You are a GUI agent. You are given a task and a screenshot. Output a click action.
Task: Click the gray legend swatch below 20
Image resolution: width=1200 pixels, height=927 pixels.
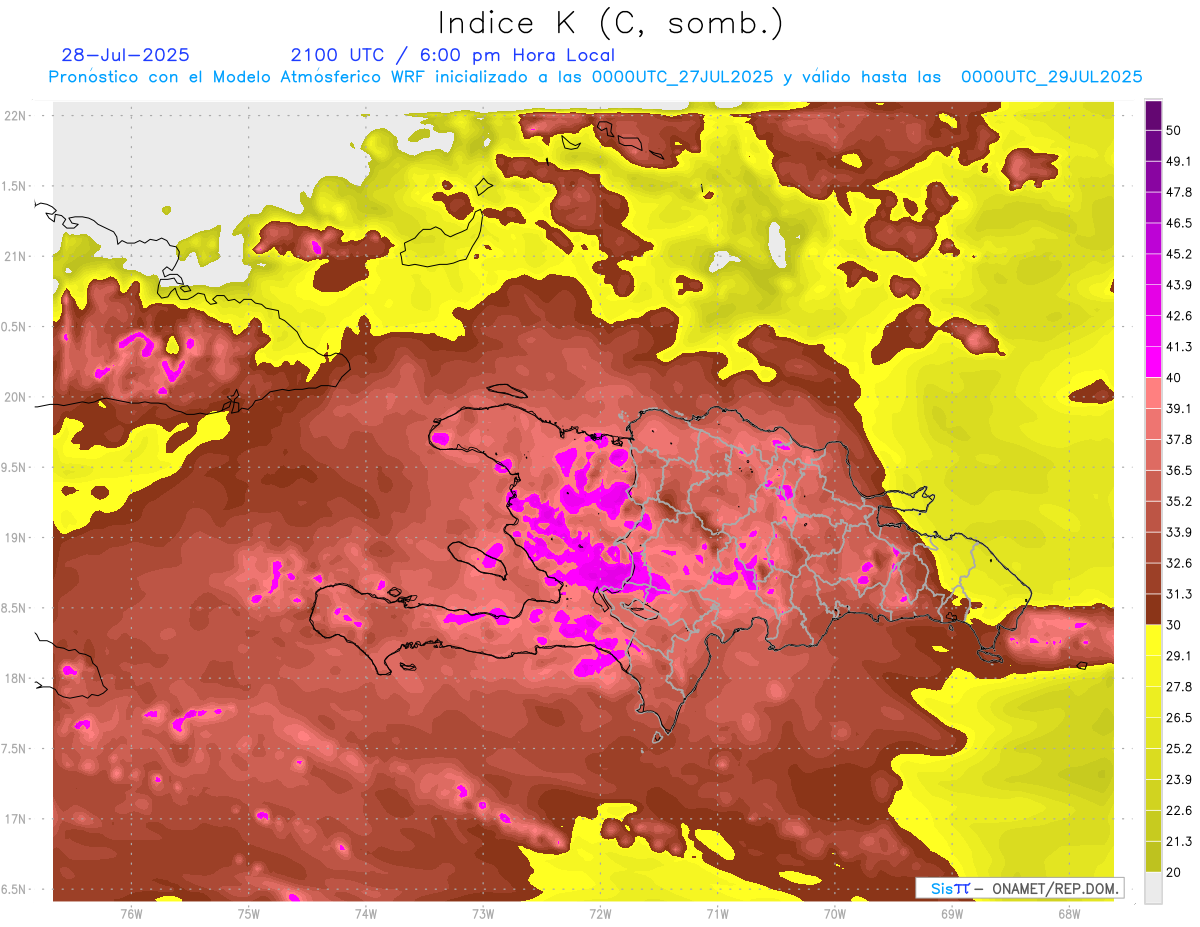[1153, 888]
